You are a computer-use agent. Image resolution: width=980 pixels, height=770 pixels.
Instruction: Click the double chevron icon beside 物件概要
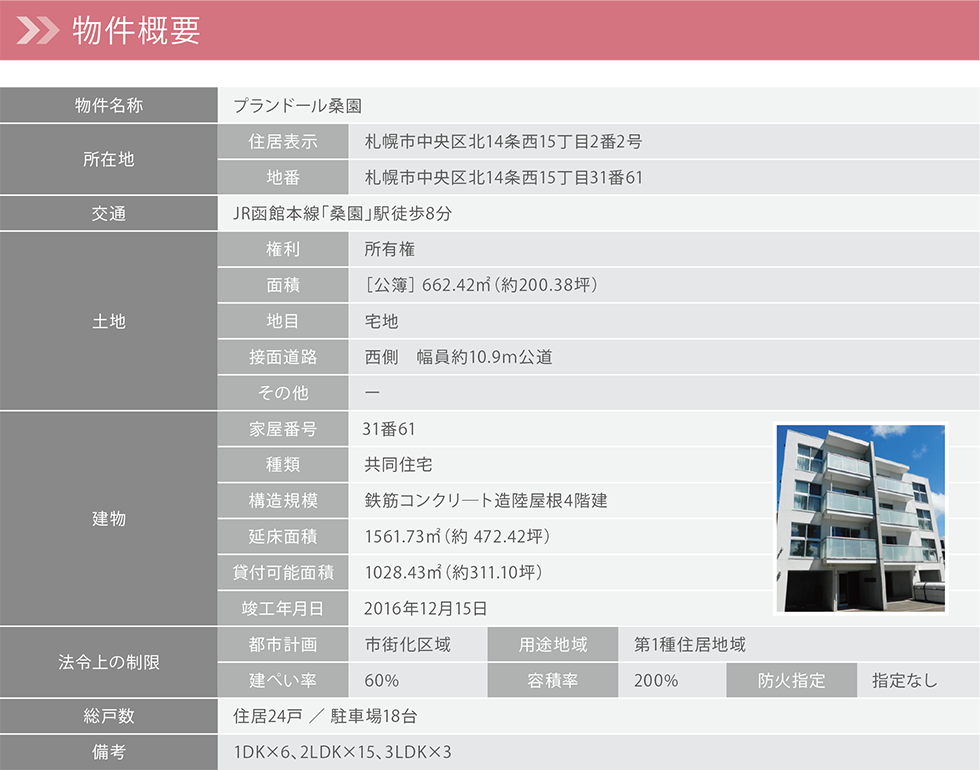pos(38,31)
